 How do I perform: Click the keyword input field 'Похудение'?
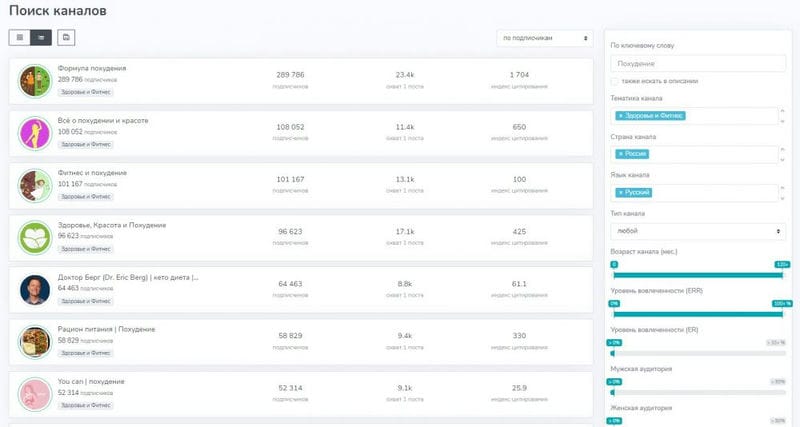click(x=698, y=64)
